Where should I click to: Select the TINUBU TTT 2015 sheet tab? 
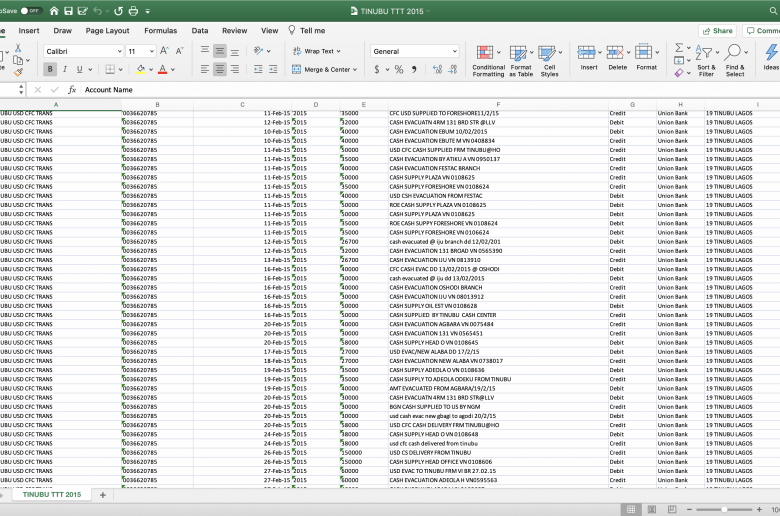(52, 495)
